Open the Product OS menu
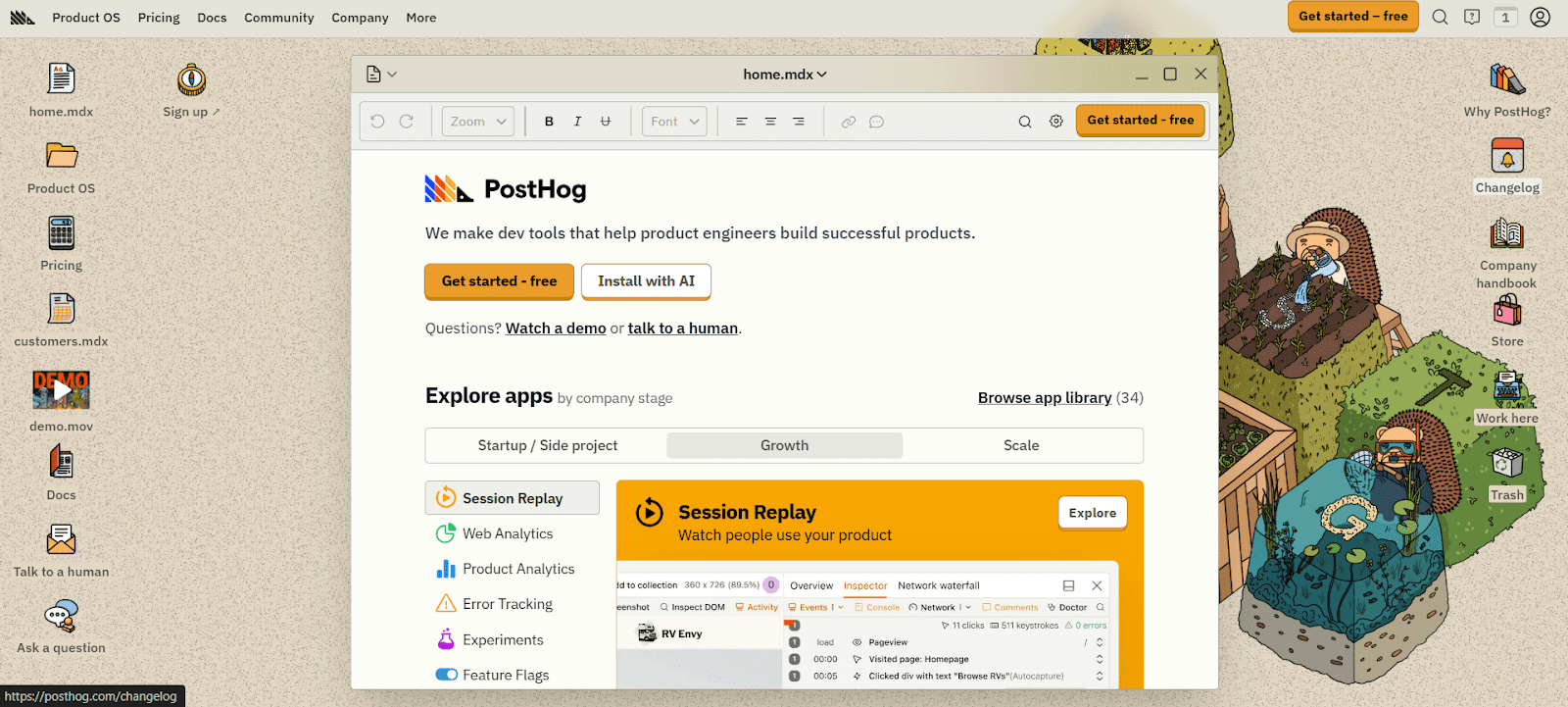 coord(86,18)
